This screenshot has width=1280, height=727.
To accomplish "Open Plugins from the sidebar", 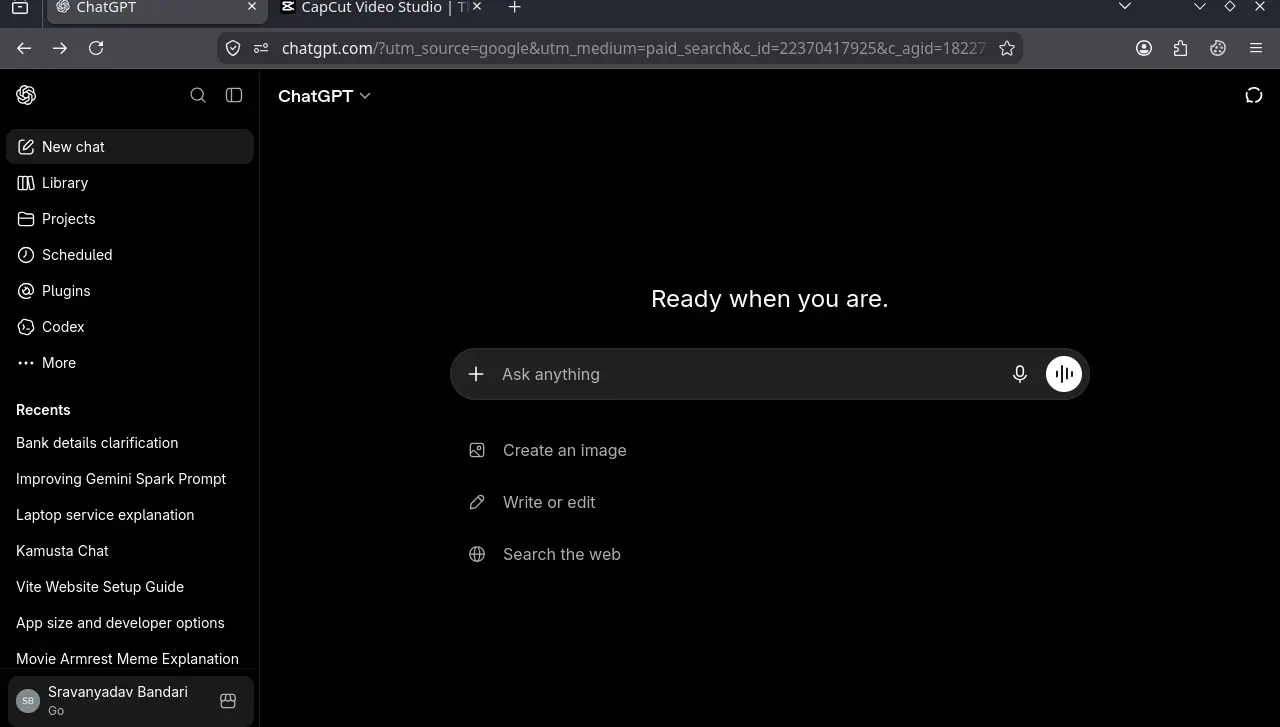I will (x=130, y=291).
